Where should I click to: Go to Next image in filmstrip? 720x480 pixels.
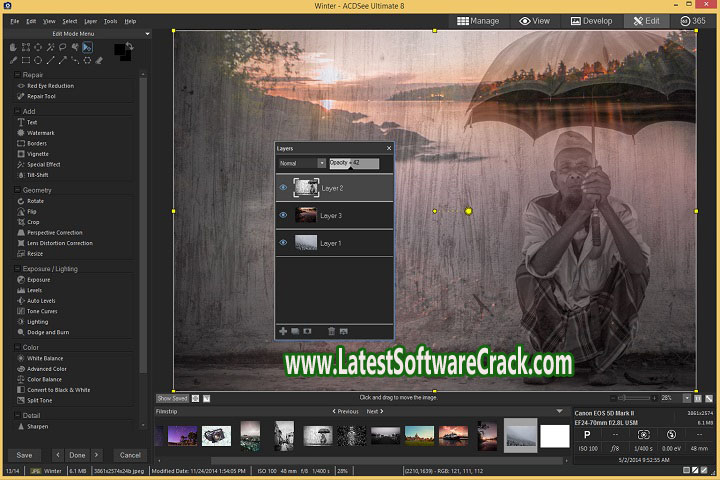(375, 412)
